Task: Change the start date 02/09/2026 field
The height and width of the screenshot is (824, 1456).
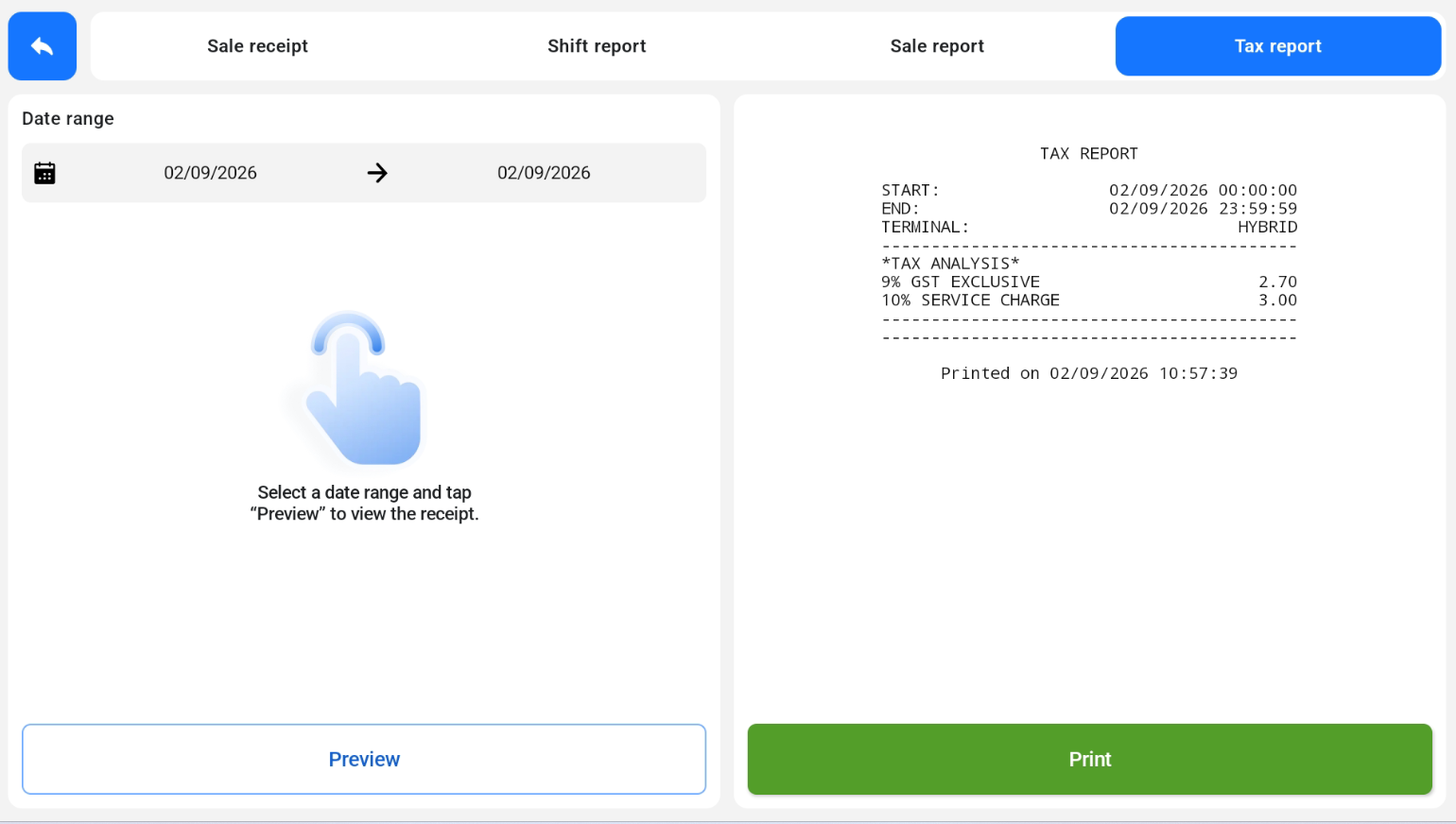Action: click(211, 173)
